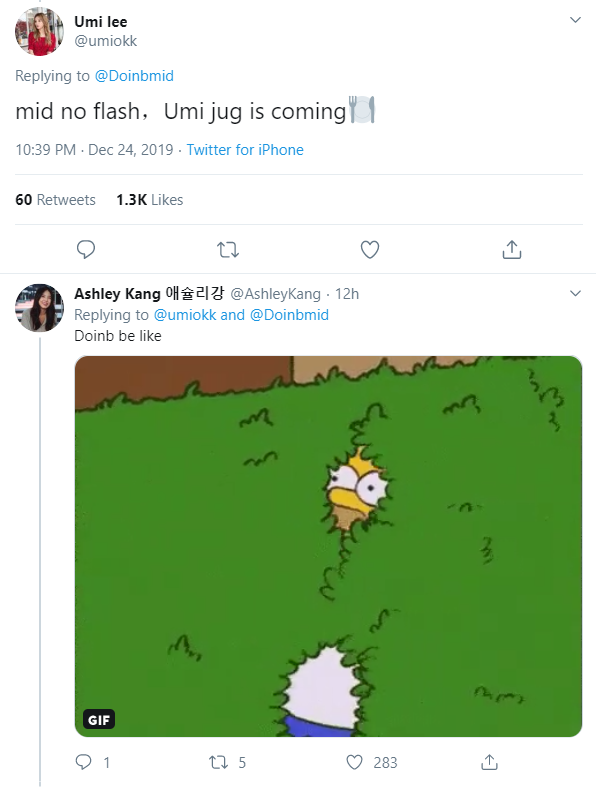Viewport: 596px width, 789px height.
Task: Open the dropdown chevron on Umi lee's tweet
Action: (x=575, y=20)
